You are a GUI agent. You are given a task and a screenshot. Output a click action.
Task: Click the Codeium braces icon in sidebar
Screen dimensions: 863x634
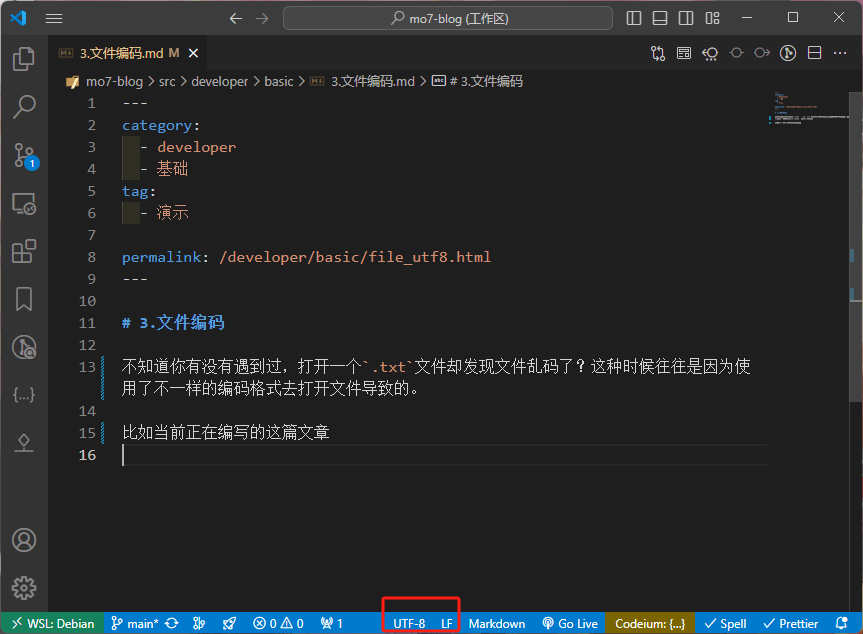pyautogui.click(x=24, y=395)
